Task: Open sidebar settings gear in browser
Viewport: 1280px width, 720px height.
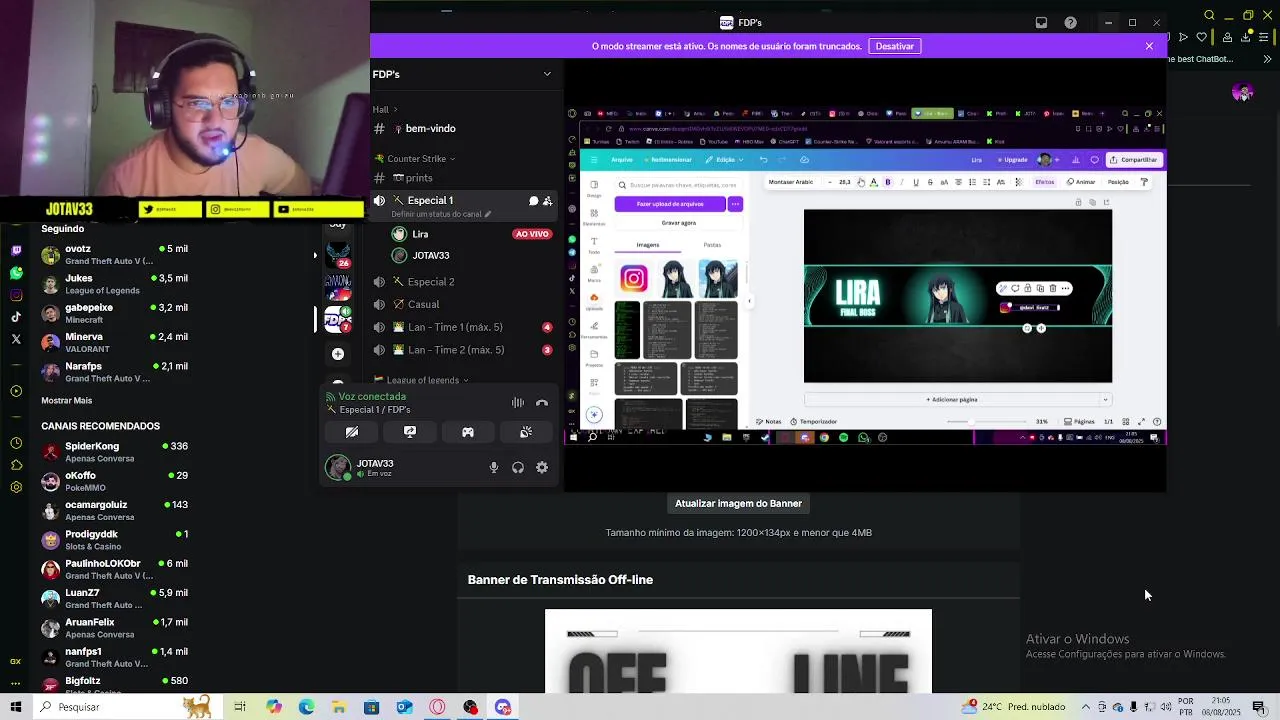Action: pyautogui.click(x=16, y=488)
